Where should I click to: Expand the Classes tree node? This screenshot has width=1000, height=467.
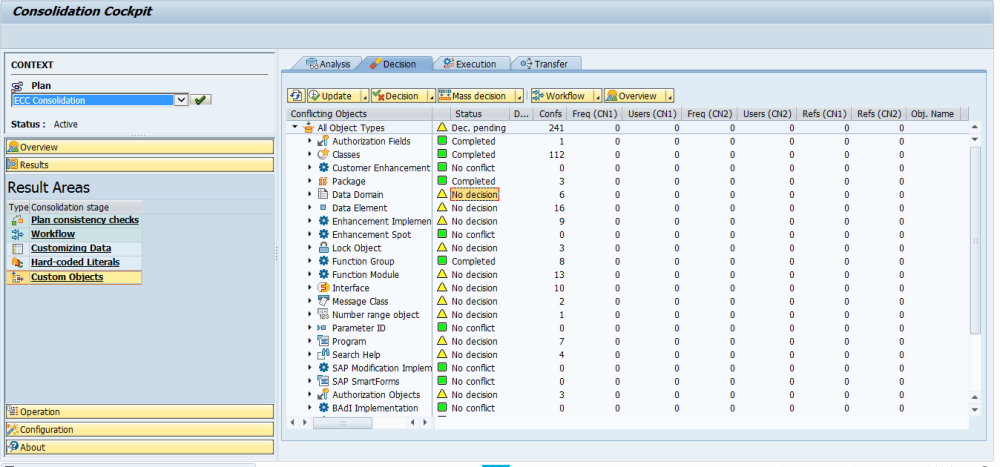click(x=309, y=154)
